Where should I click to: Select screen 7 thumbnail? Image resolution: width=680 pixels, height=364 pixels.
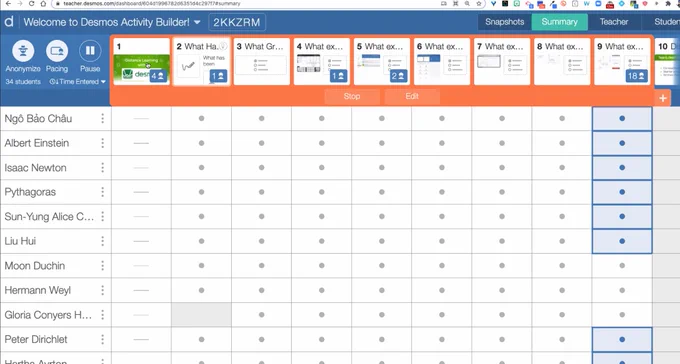[x=502, y=61]
